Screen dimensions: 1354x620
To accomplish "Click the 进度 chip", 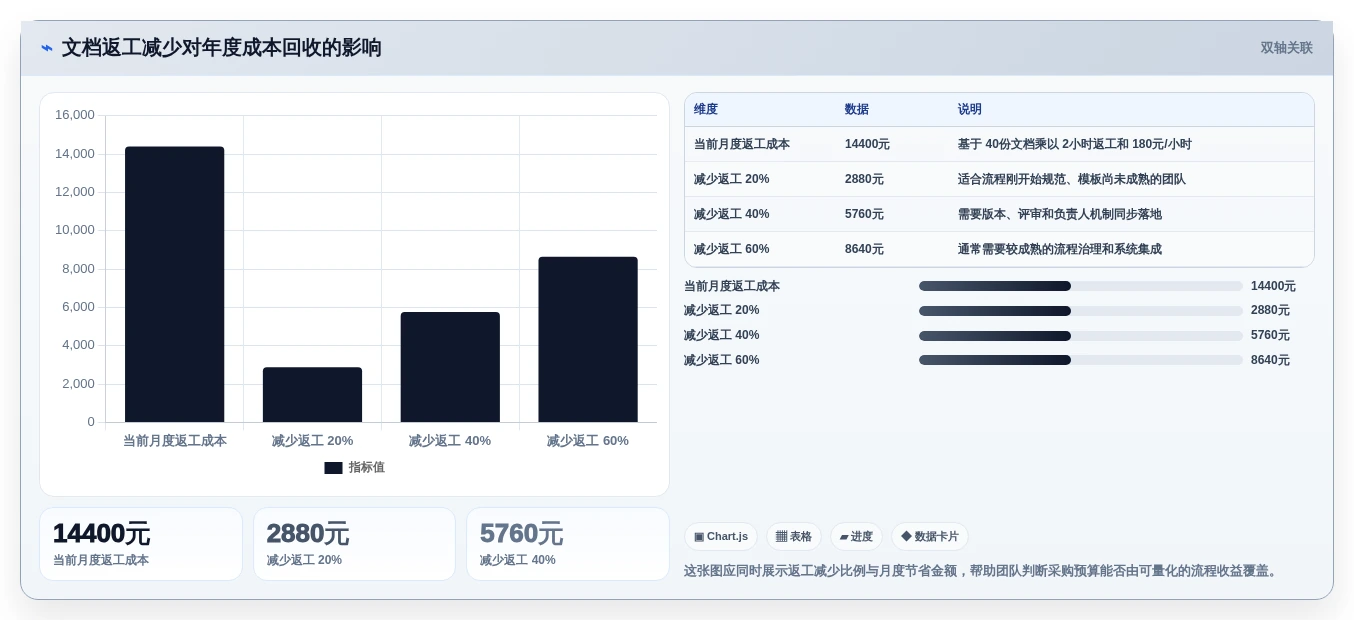I will point(856,537).
